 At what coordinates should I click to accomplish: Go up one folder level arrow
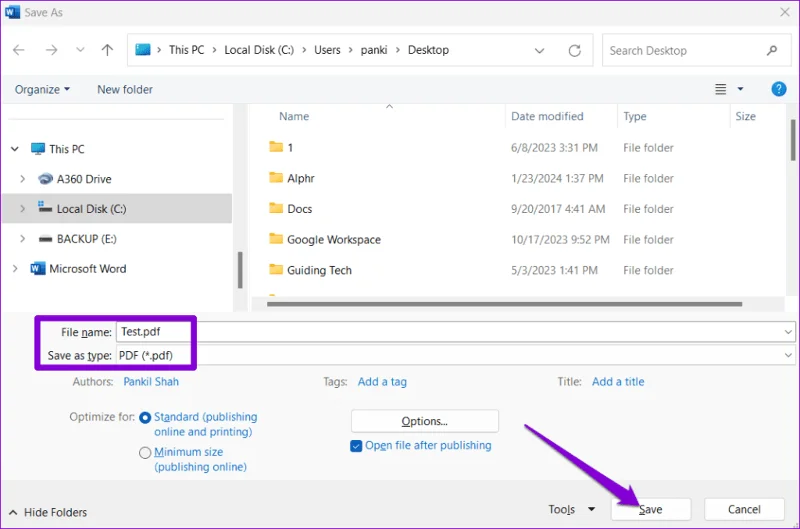(x=107, y=50)
